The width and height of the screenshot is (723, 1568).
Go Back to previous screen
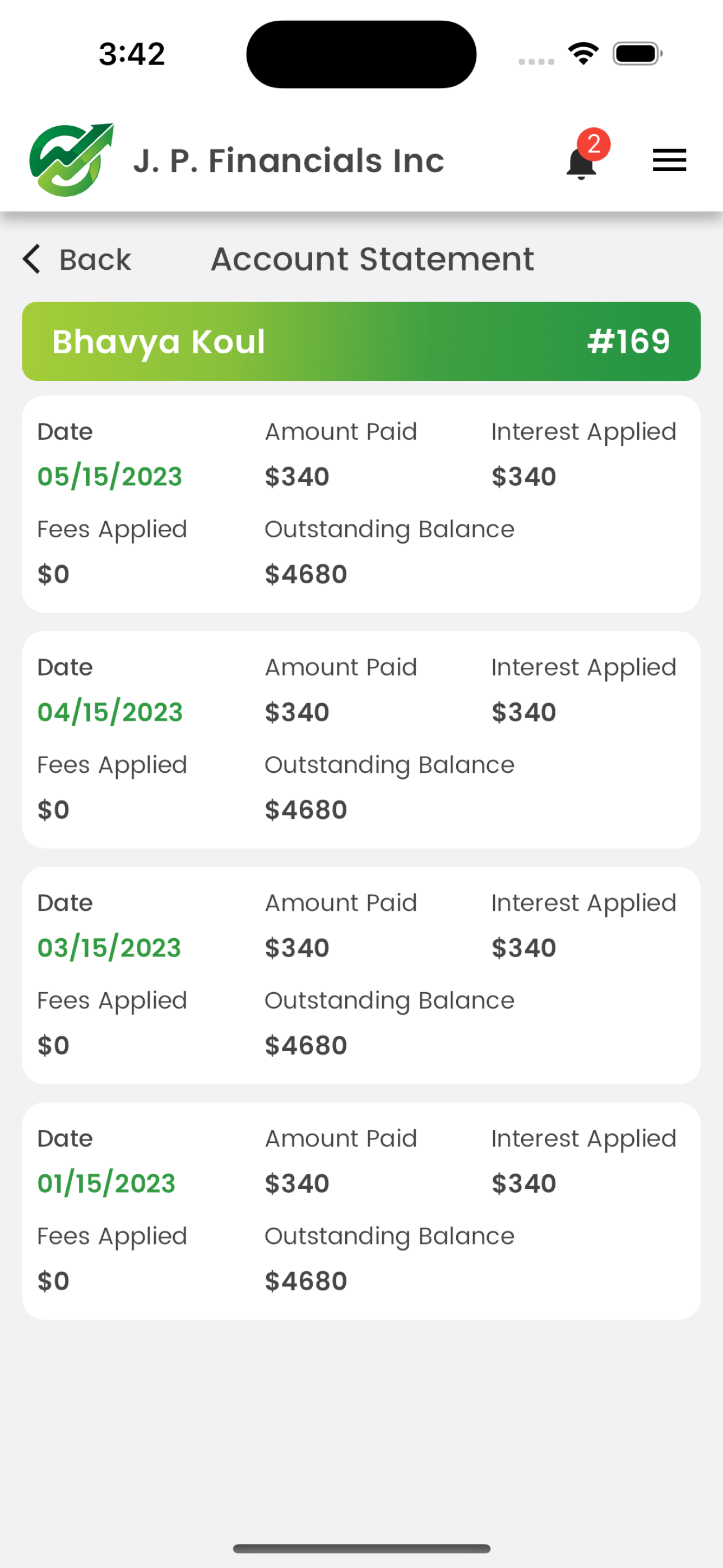point(77,259)
